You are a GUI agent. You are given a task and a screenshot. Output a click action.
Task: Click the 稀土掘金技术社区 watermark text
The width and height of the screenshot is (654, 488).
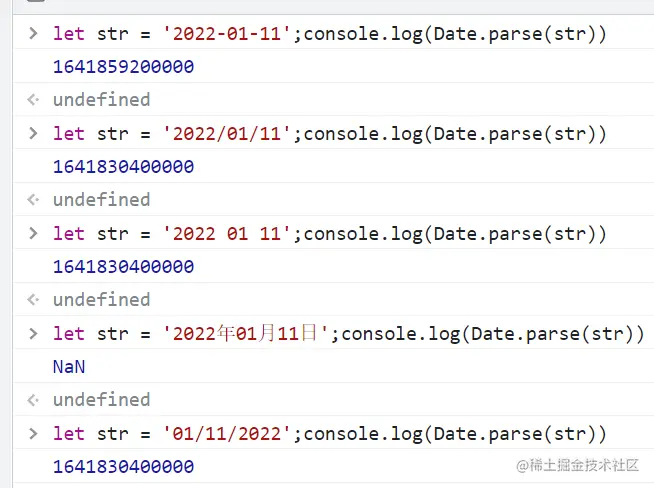click(585, 466)
